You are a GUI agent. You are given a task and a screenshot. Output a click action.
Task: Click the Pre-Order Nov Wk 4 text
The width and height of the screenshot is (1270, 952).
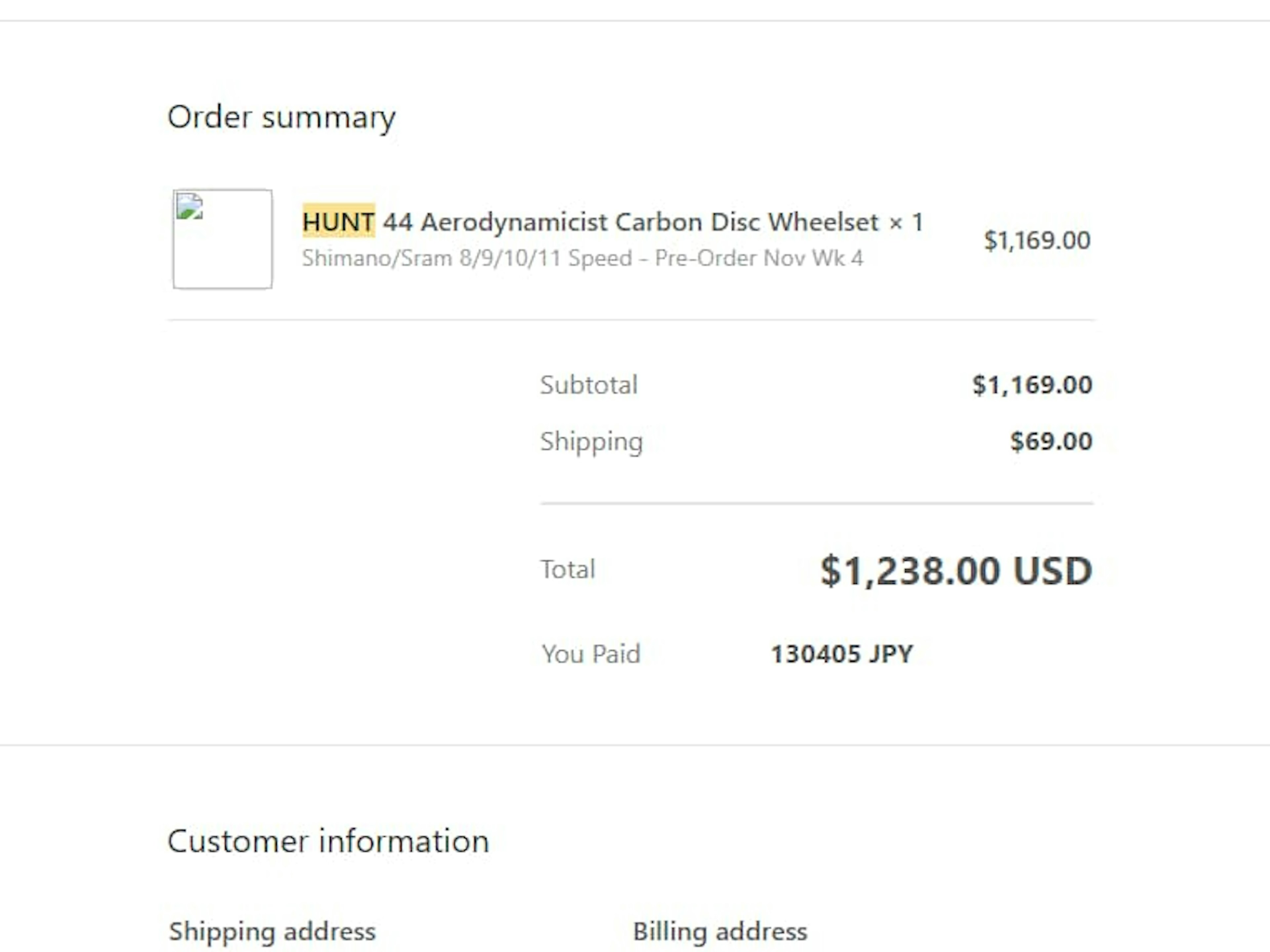pos(759,258)
